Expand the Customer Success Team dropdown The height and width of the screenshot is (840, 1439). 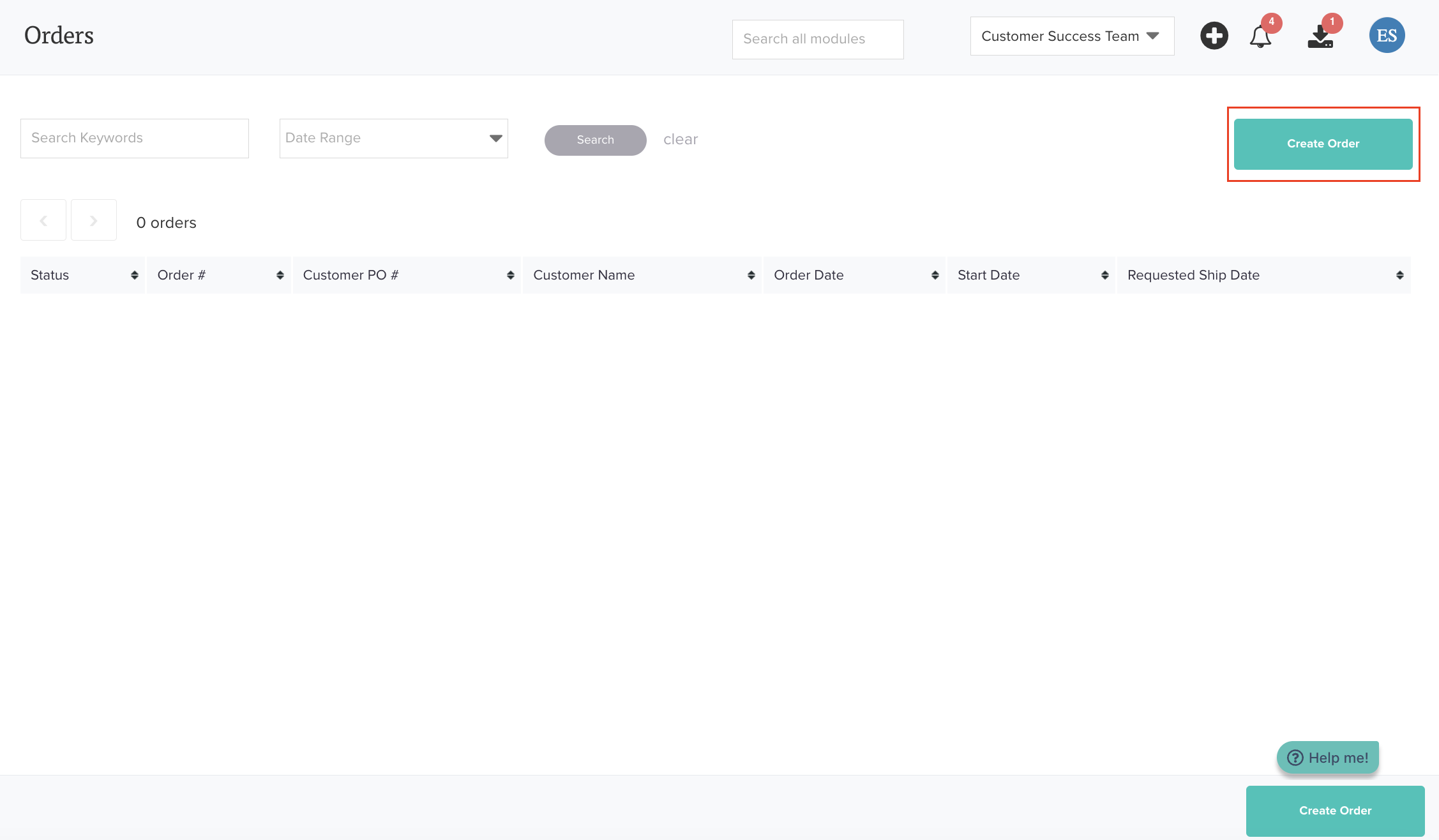tap(1072, 36)
